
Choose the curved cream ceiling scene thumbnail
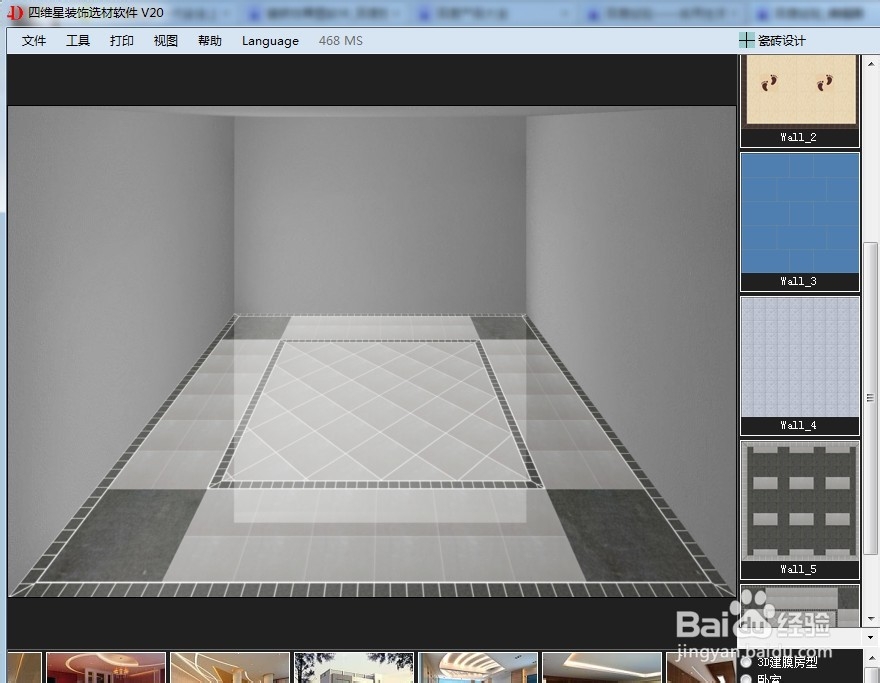pos(230,667)
